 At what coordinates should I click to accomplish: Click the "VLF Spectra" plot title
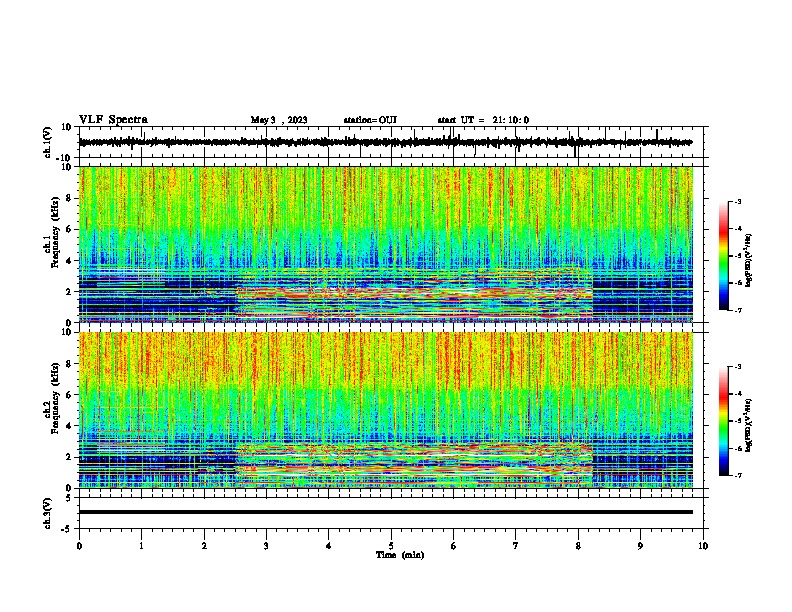(x=113, y=120)
